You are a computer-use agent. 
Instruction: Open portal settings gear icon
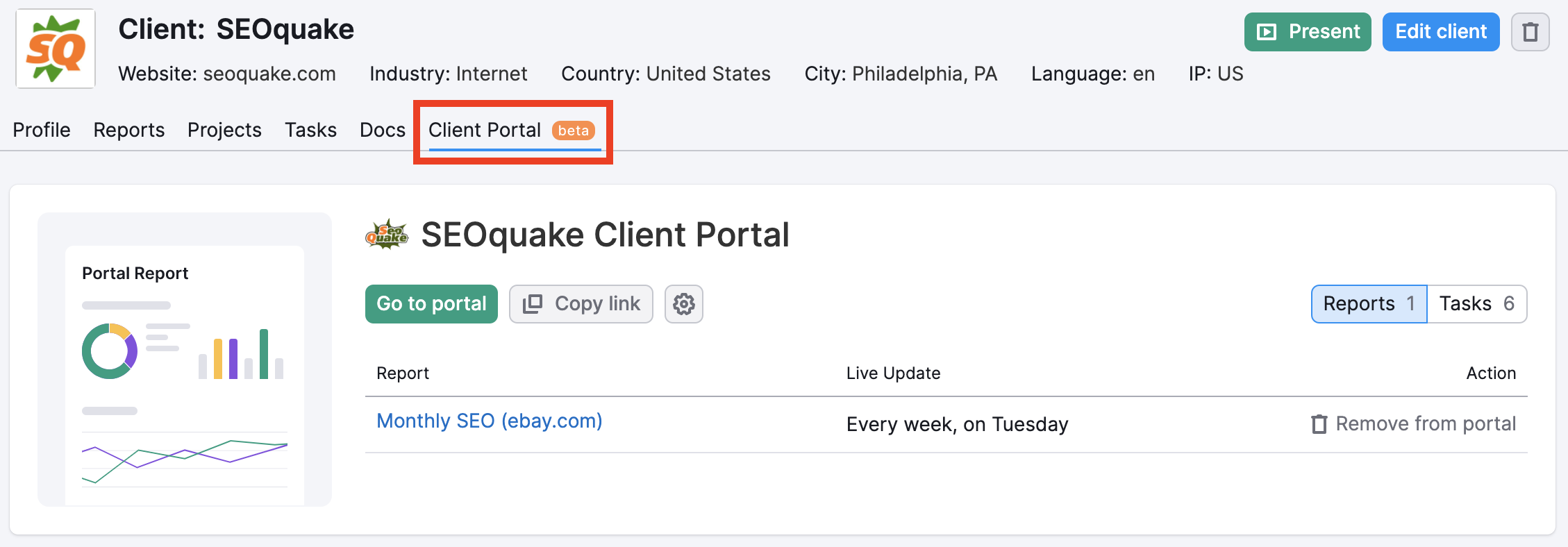tap(684, 304)
